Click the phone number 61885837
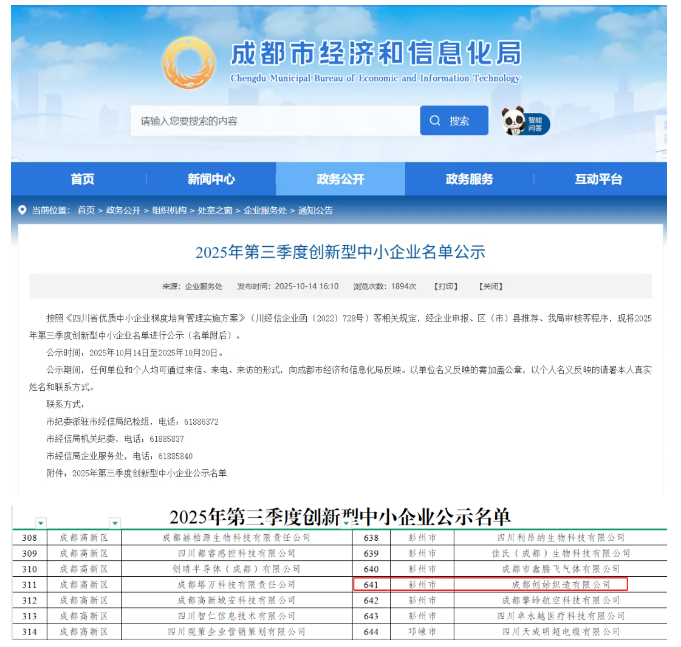Screen dimensions: 681x647 pos(167,439)
